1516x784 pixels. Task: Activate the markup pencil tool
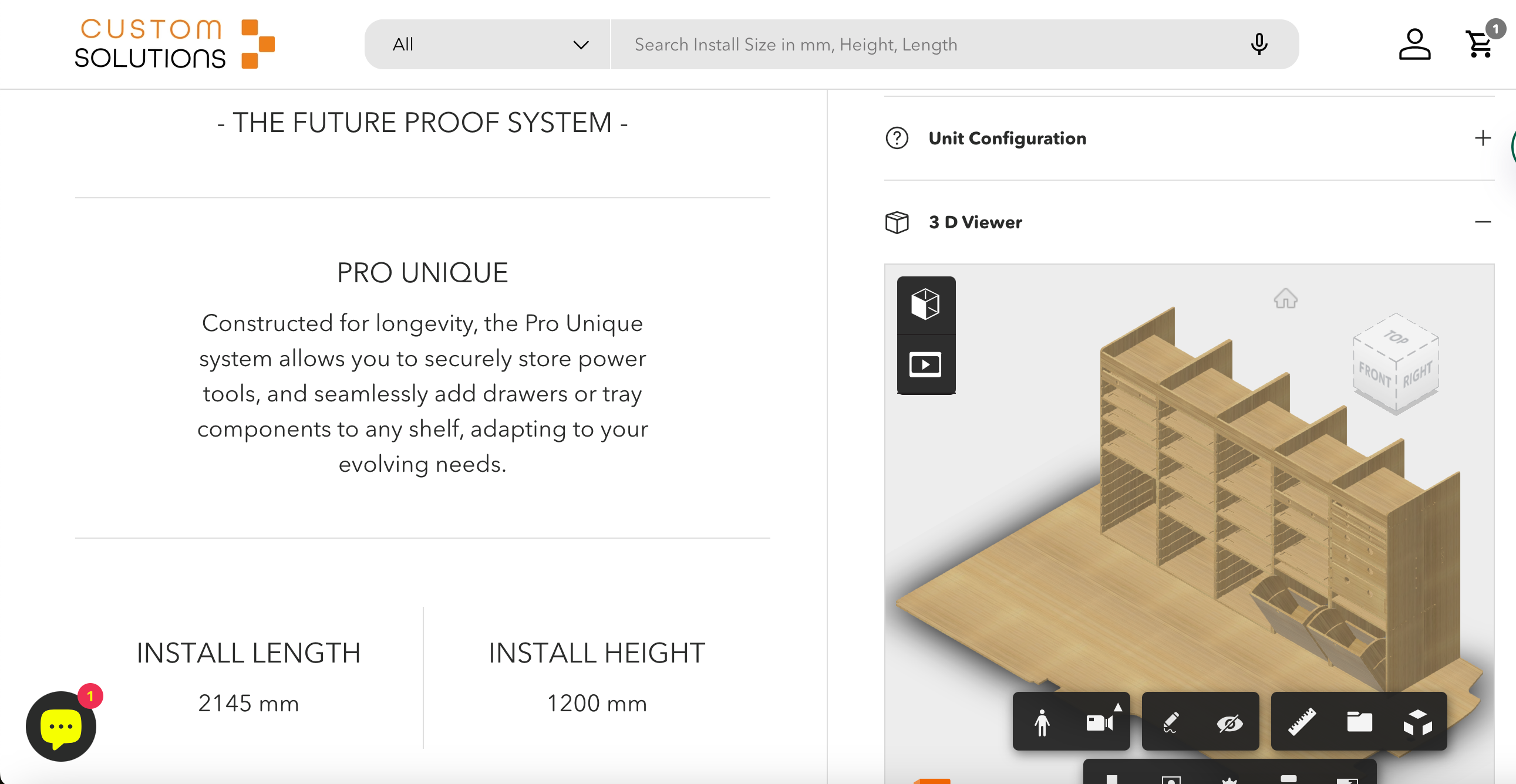pyautogui.click(x=1171, y=722)
